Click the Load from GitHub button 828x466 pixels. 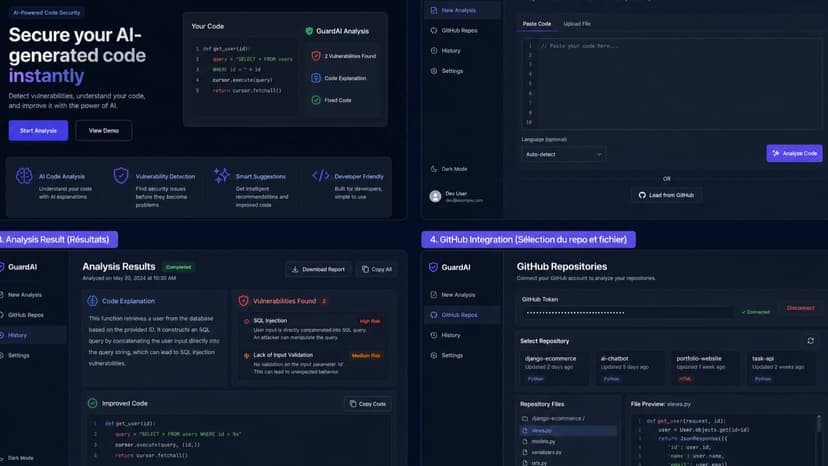point(666,195)
